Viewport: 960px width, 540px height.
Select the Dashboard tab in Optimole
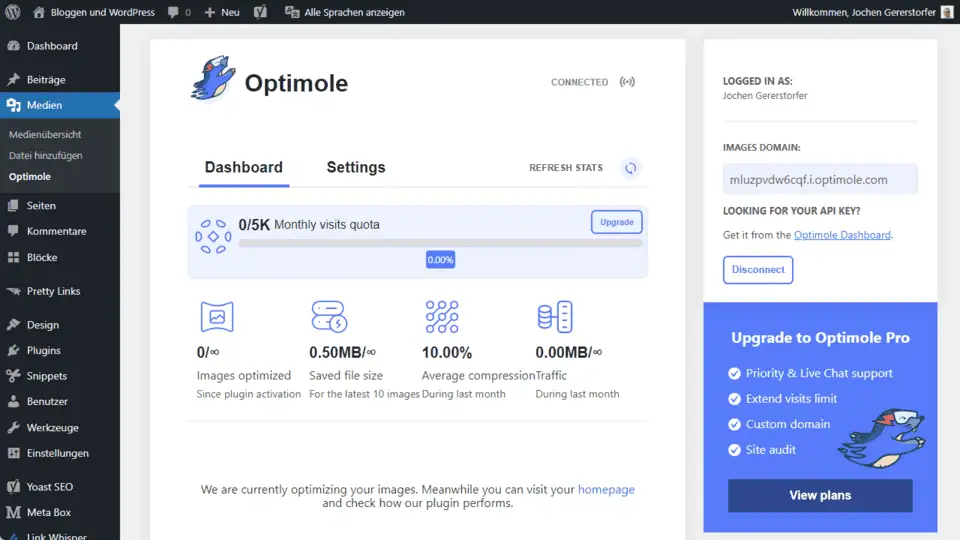point(243,167)
